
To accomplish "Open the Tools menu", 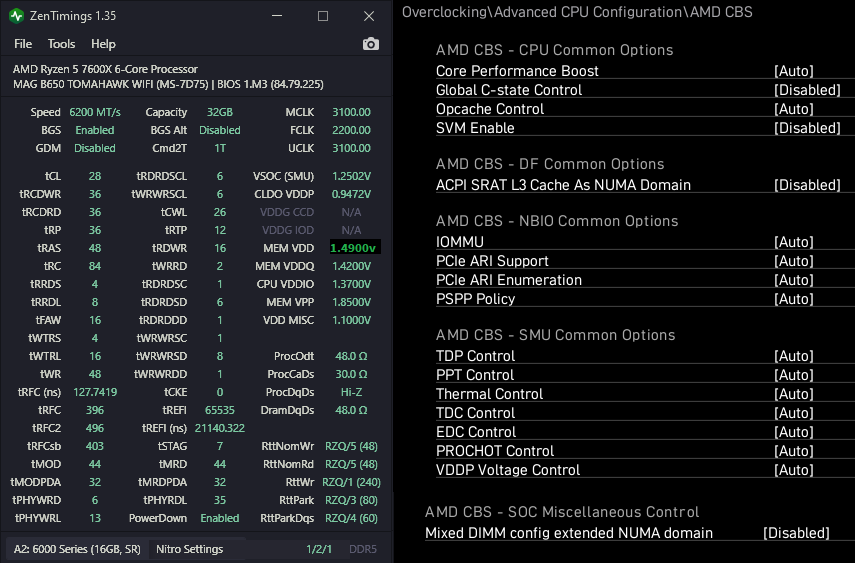I will 61,44.
